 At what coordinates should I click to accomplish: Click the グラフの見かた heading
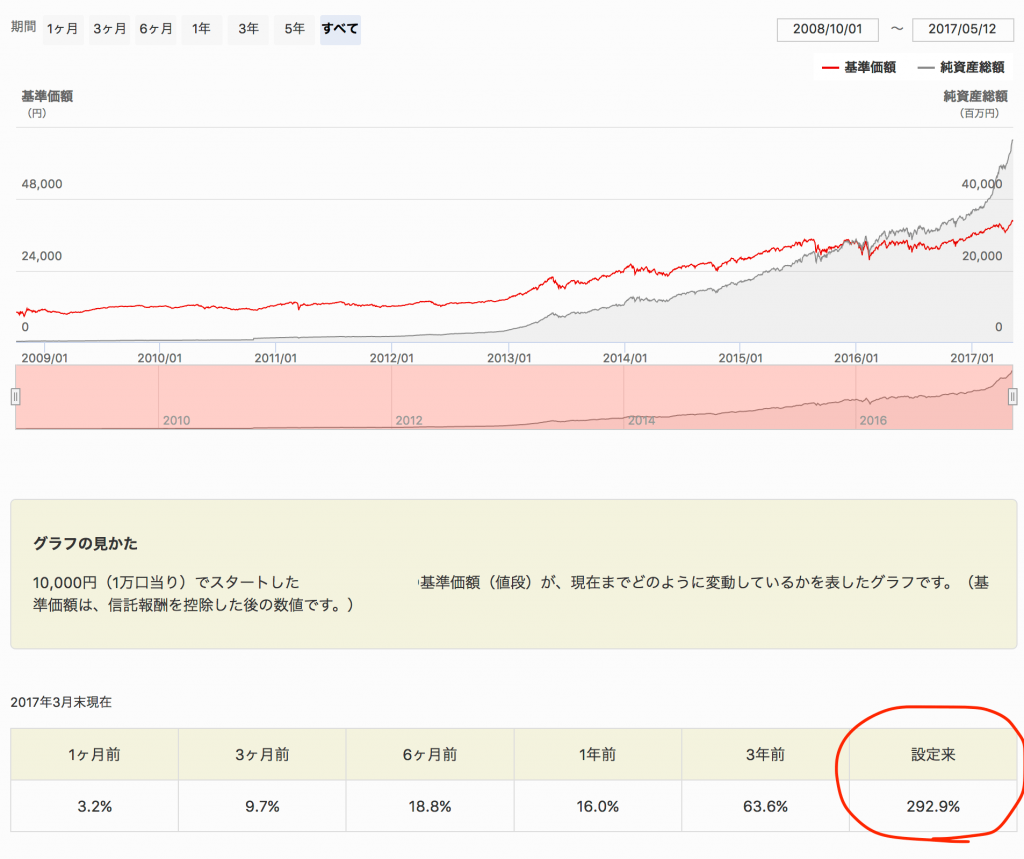pyautogui.click(x=86, y=543)
